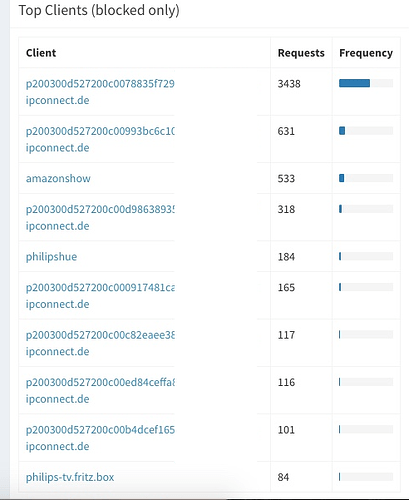Click the Frequency column header

[366, 53]
